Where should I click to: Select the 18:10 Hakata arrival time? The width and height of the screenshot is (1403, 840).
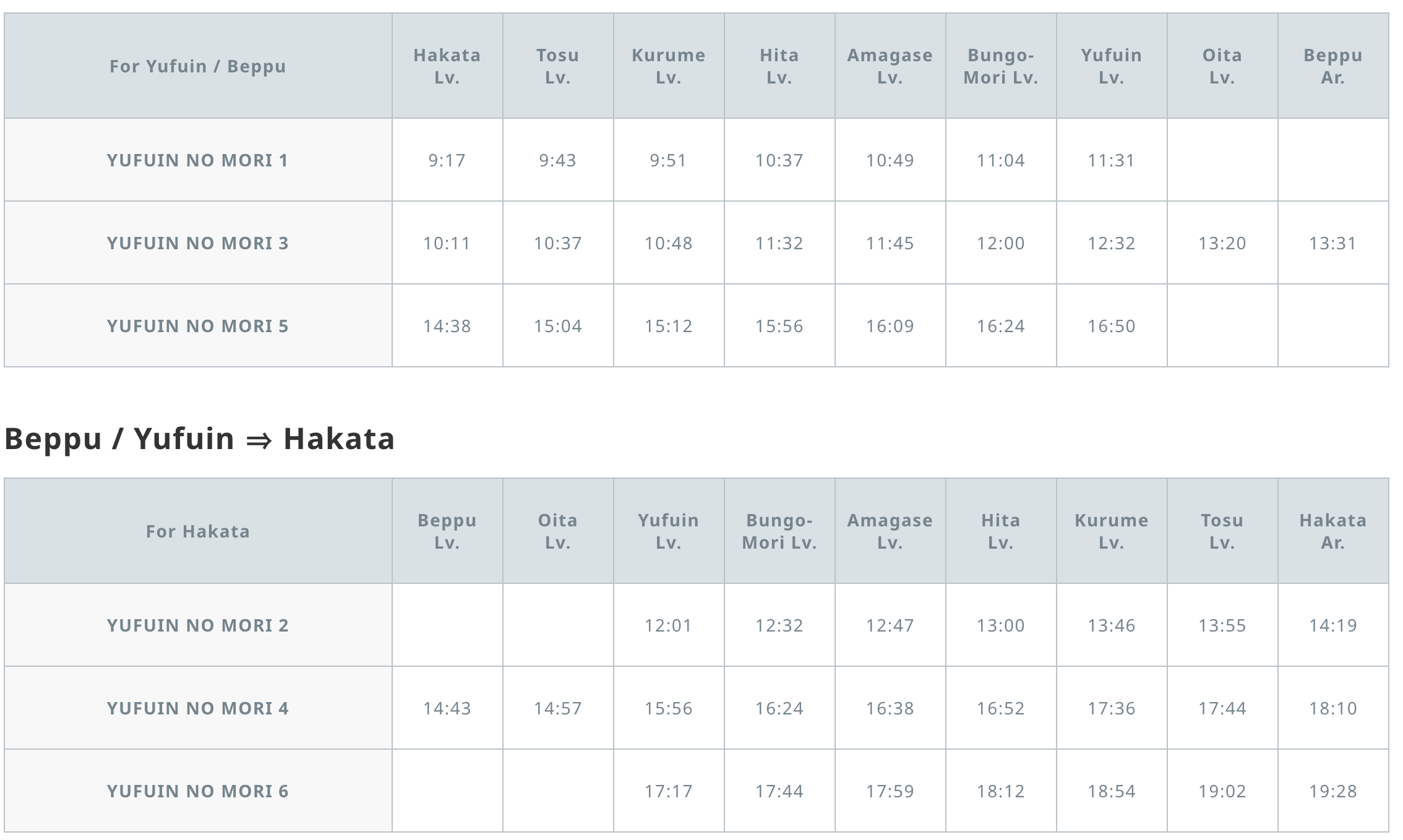coord(1332,708)
